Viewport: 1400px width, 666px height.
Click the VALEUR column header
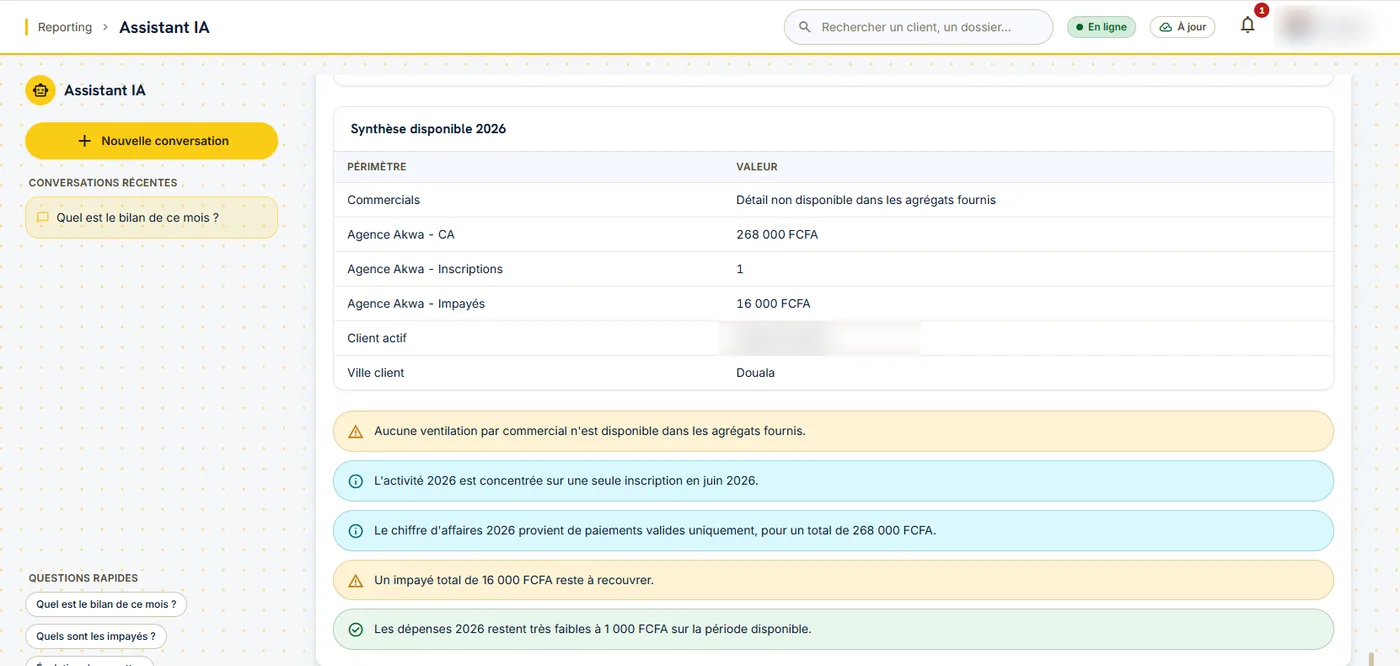tap(757, 167)
